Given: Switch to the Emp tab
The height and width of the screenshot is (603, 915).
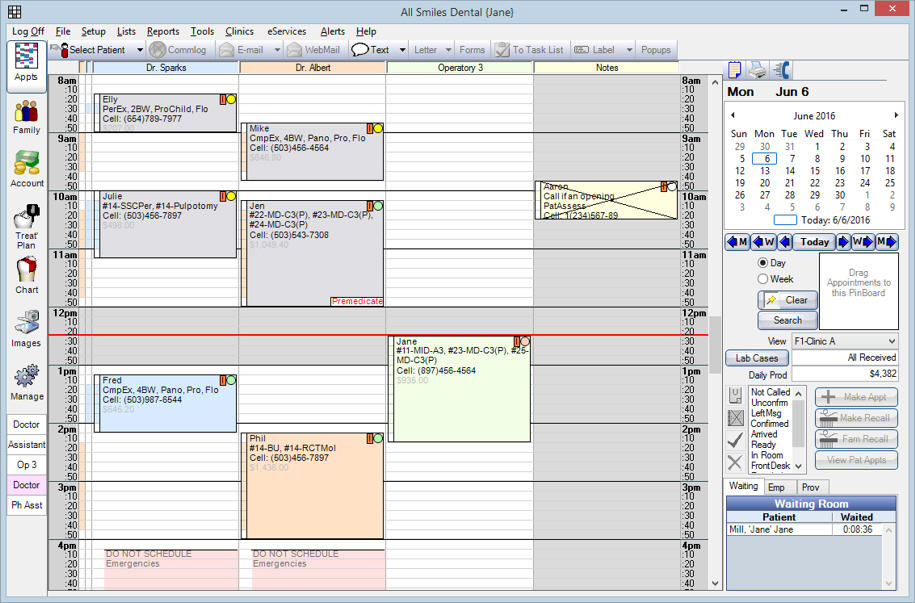Looking at the screenshot, I should (x=776, y=487).
